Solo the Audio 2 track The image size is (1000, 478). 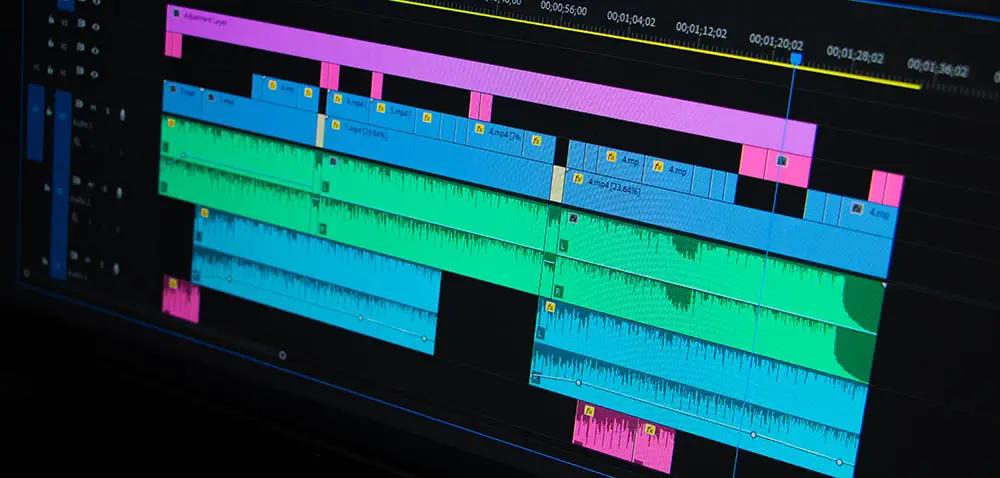pos(105,187)
